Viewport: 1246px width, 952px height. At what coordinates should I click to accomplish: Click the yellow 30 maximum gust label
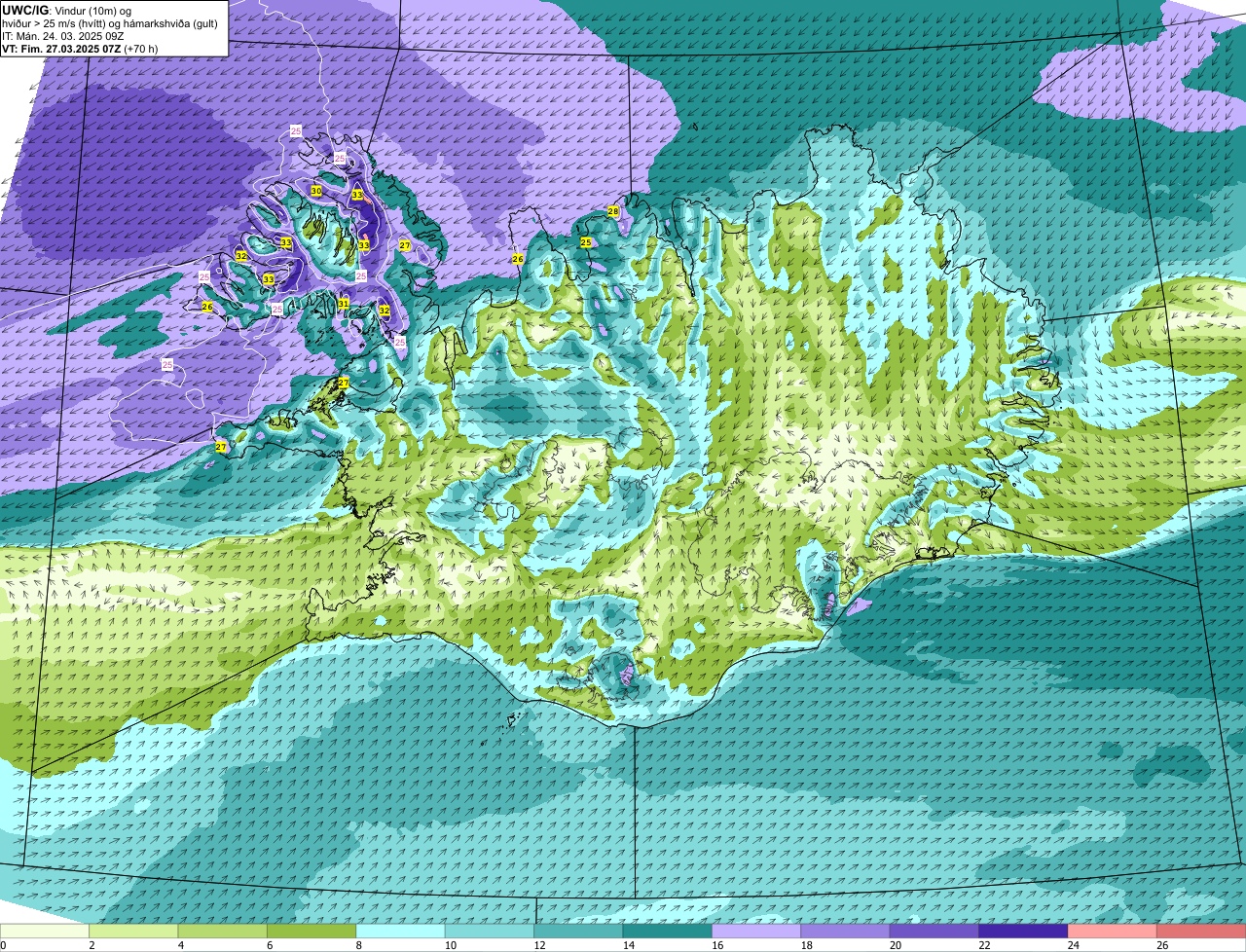coord(316,191)
